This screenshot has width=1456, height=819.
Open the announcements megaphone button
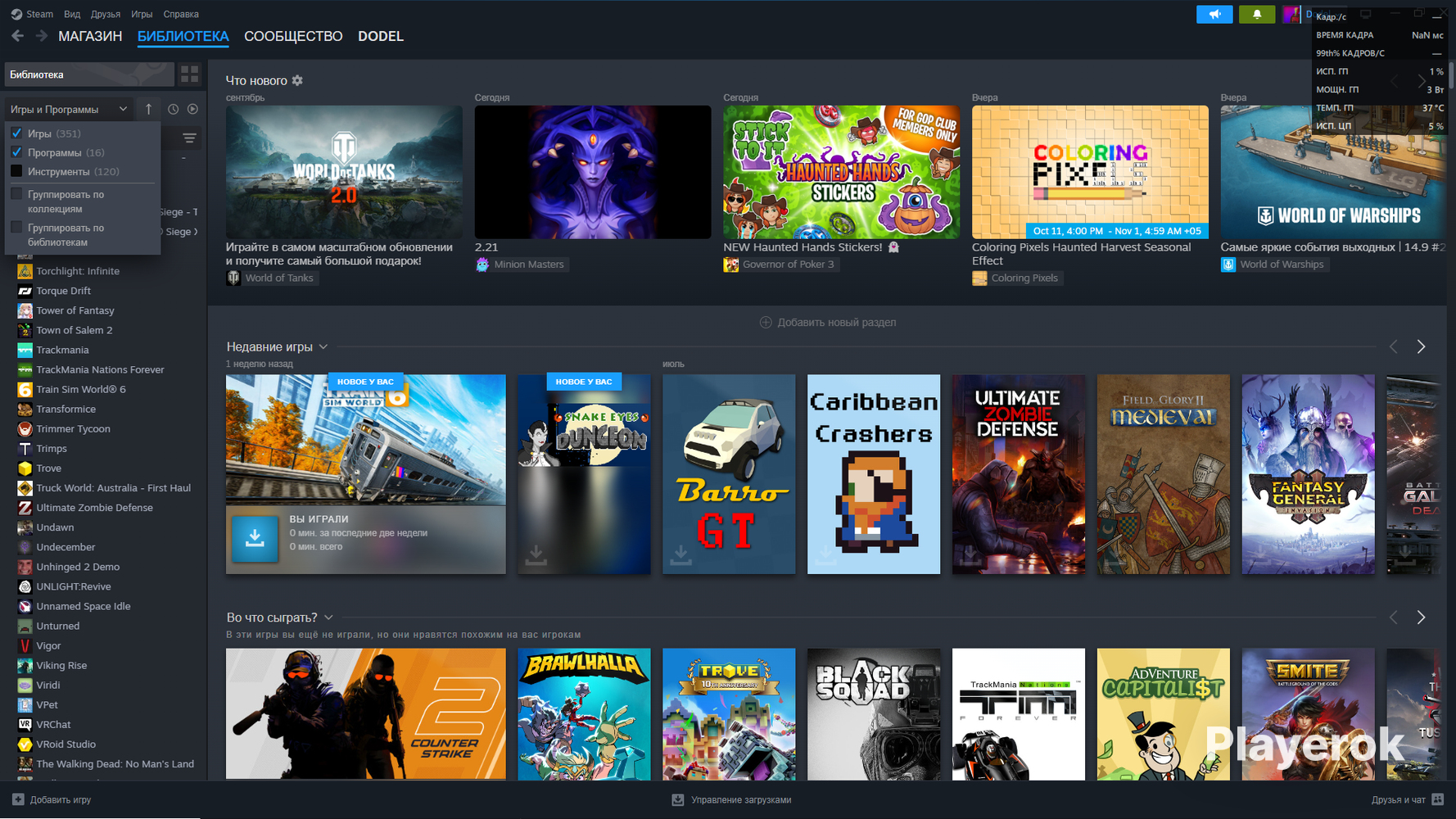click(1214, 14)
